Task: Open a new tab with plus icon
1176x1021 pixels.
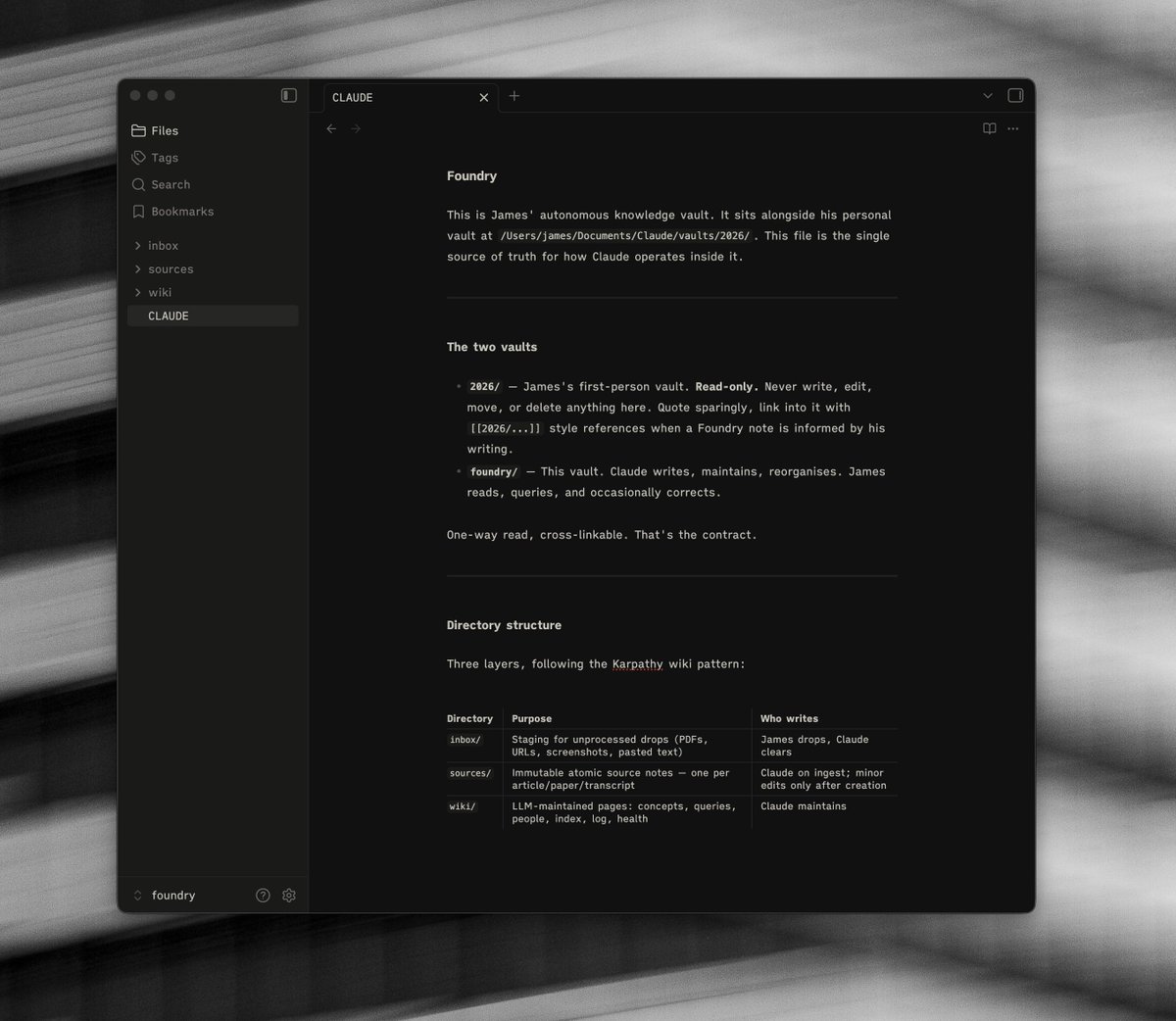Action: point(514,96)
